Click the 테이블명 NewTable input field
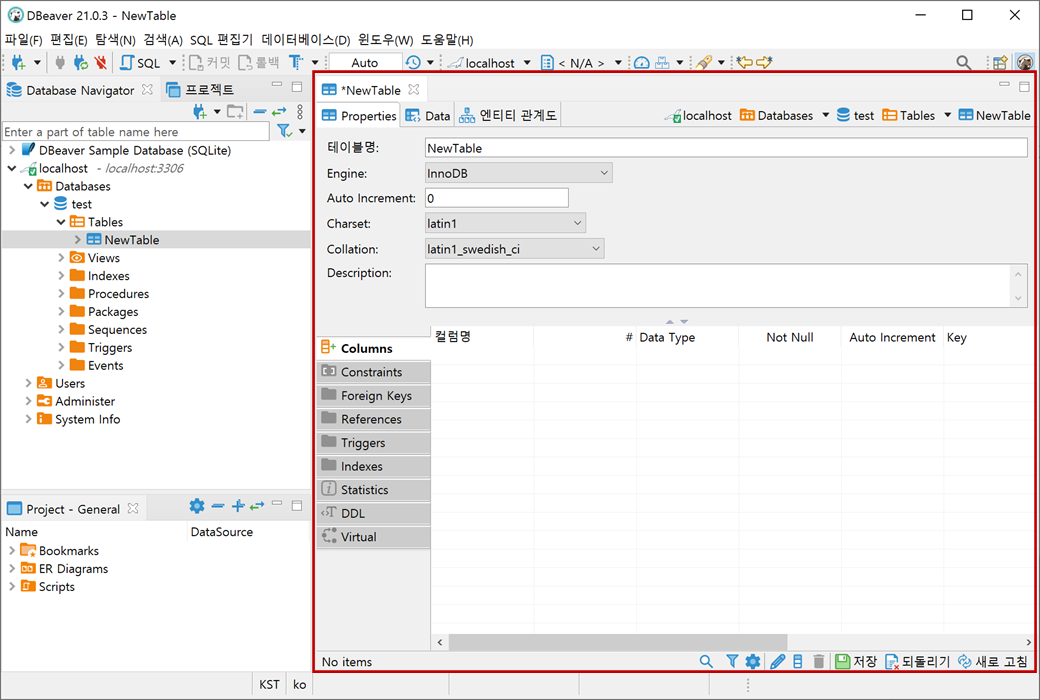The image size is (1040, 700). click(x=726, y=148)
